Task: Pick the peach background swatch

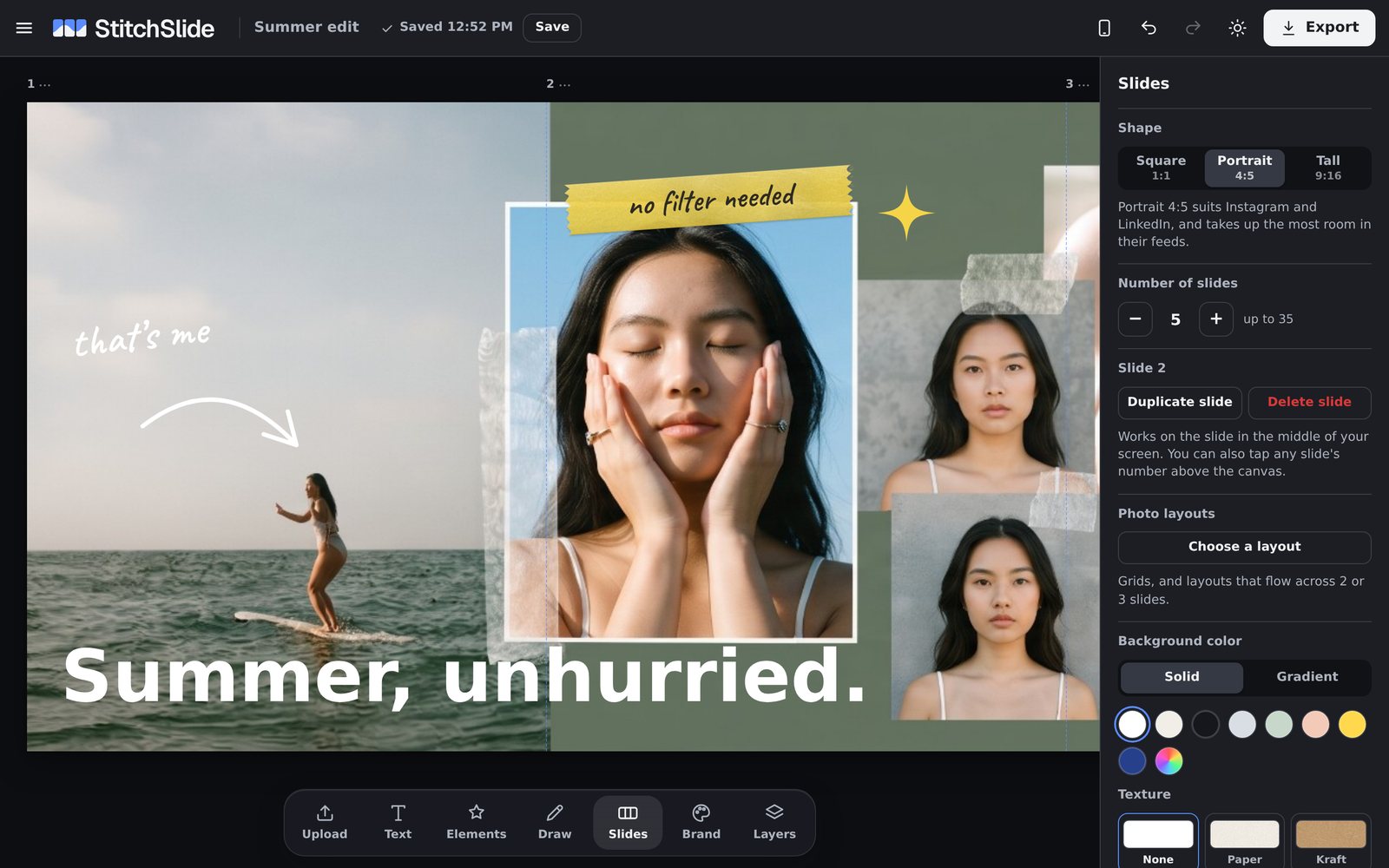Action: click(x=1315, y=724)
